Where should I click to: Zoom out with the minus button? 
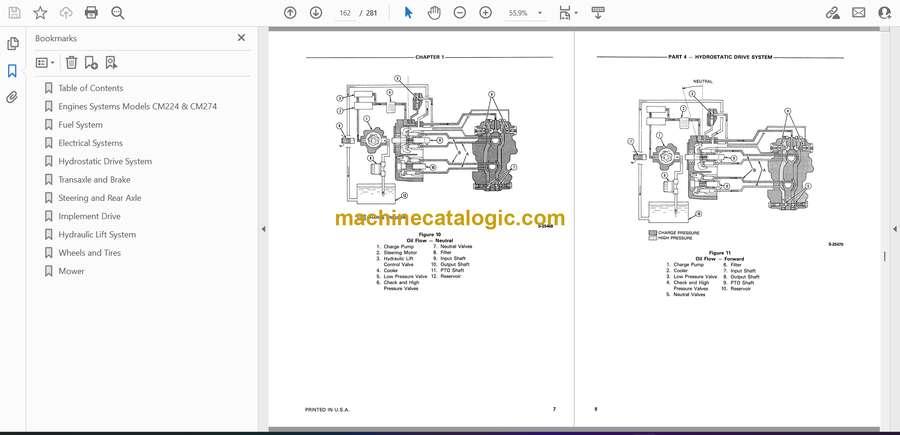pyautogui.click(x=460, y=13)
